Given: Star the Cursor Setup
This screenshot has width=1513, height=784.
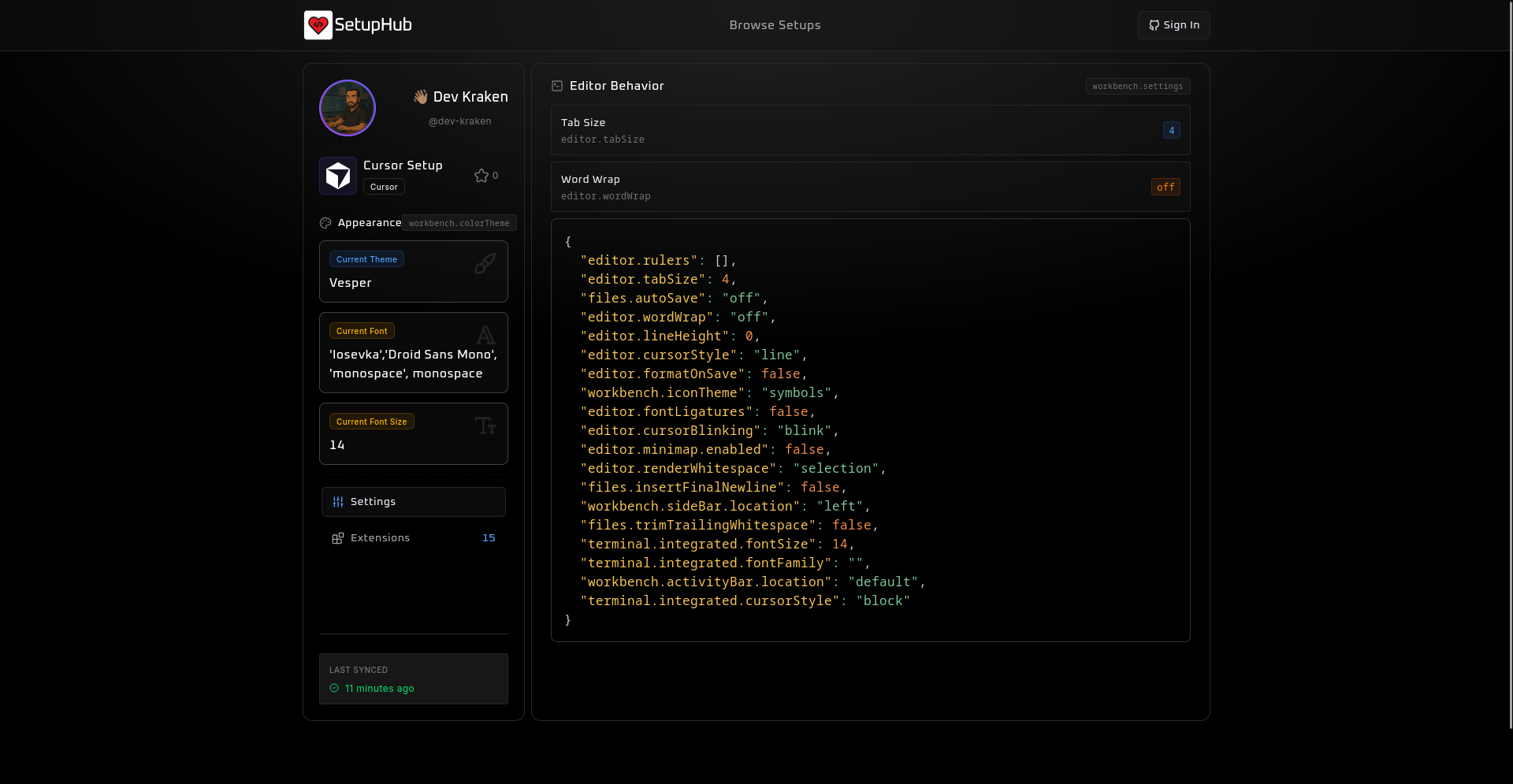Looking at the screenshot, I should 482,175.
